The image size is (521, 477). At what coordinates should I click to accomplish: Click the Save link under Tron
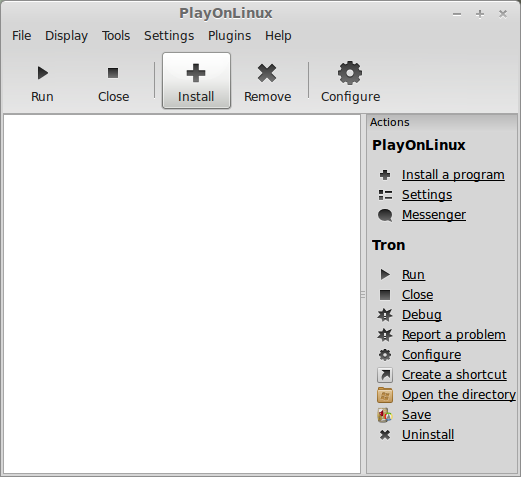(x=417, y=415)
